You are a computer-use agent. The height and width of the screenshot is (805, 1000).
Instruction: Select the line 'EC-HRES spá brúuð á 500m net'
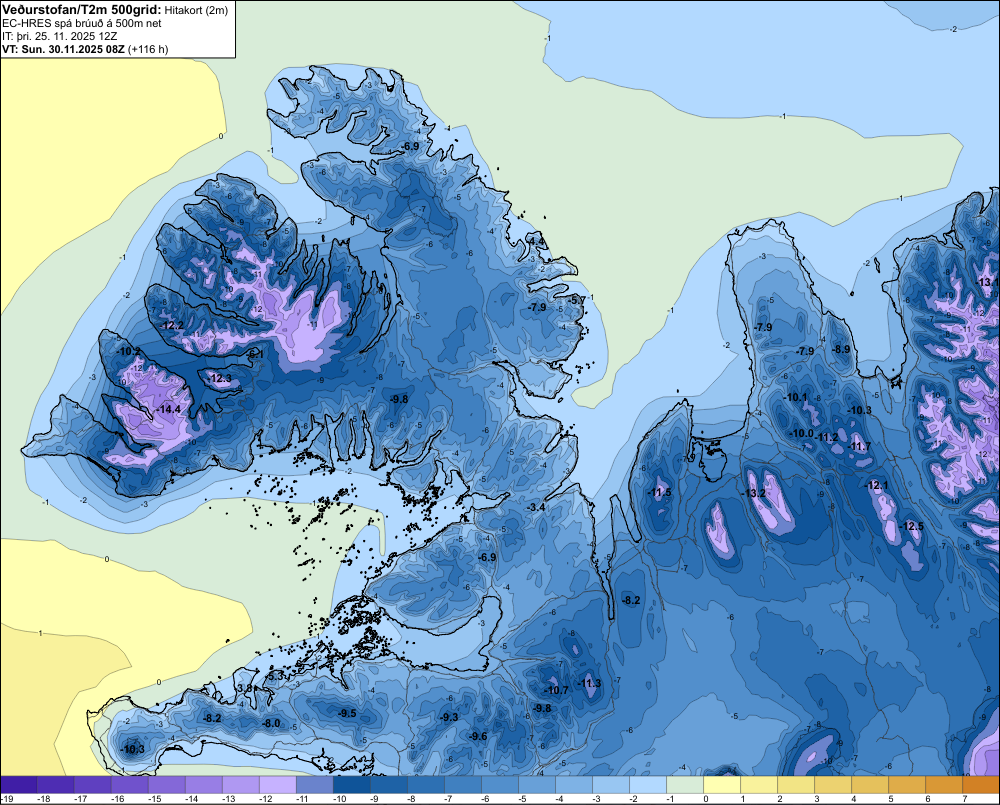[82, 23]
